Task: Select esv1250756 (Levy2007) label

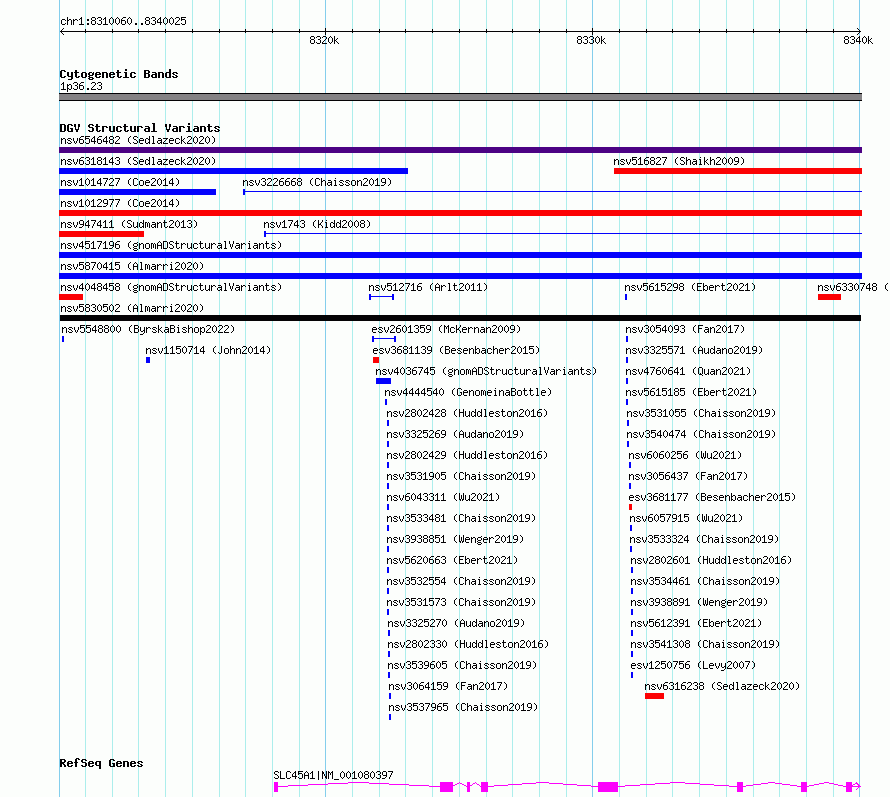Action: (x=692, y=665)
